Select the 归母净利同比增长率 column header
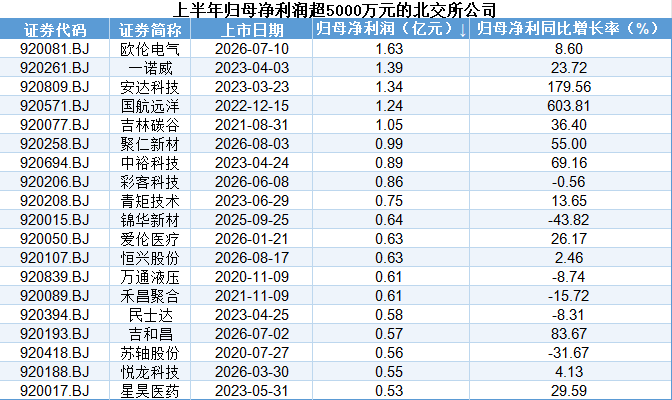Viewport: 672px width, 400px height. pyautogui.click(x=568, y=29)
